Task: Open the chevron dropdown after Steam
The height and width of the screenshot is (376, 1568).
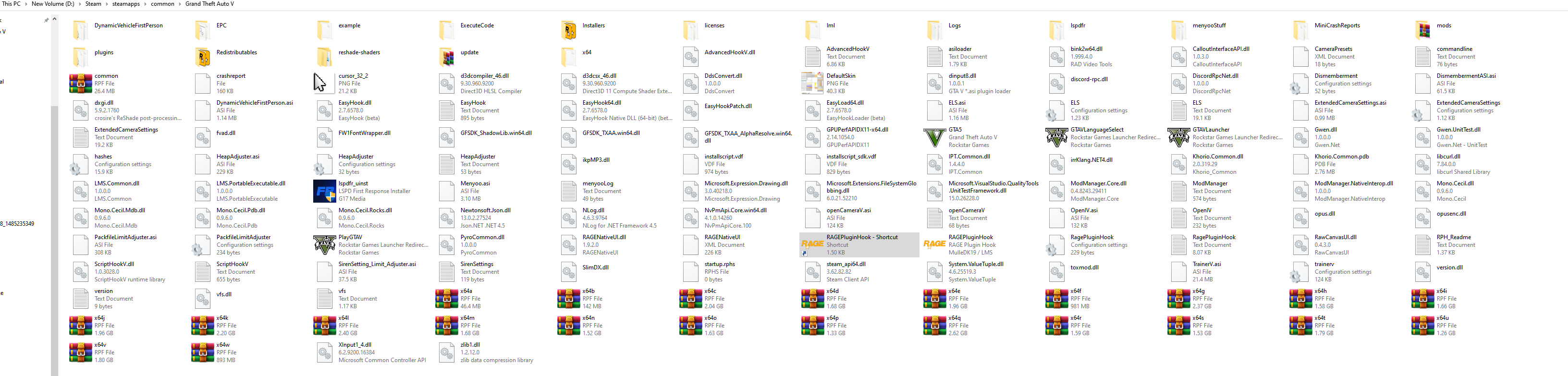Action: tap(107, 4)
